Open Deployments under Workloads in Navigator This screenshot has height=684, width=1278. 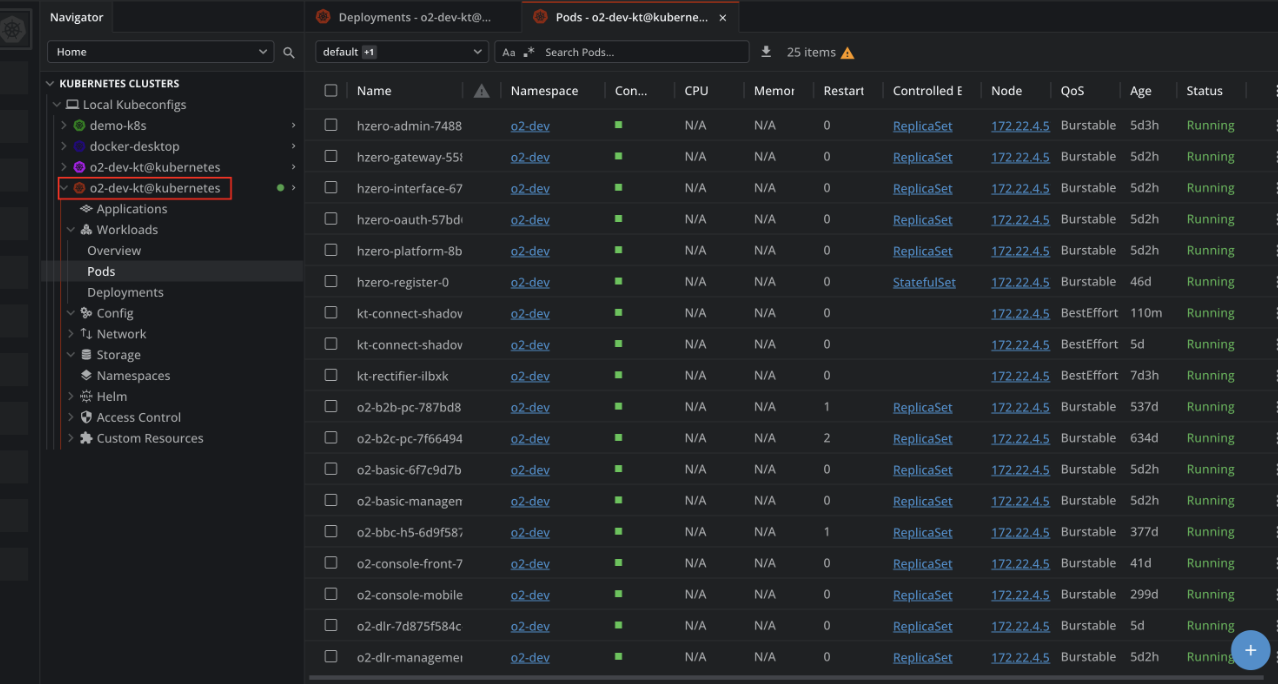(125, 292)
